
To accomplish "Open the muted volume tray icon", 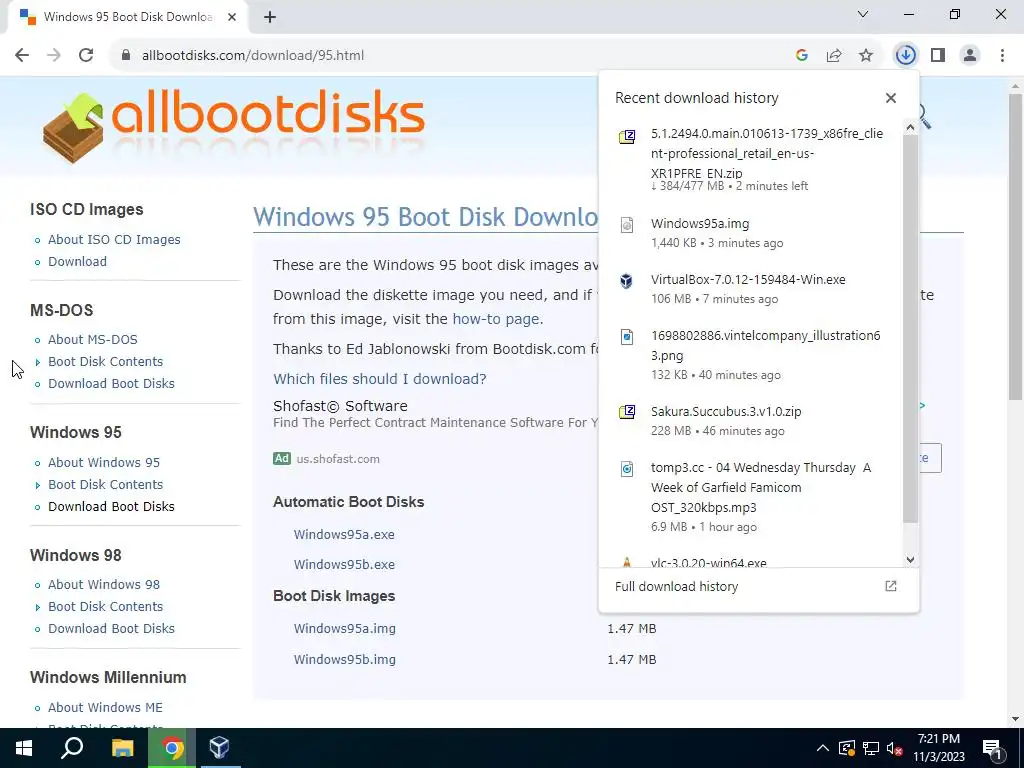I will pyautogui.click(x=894, y=748).
